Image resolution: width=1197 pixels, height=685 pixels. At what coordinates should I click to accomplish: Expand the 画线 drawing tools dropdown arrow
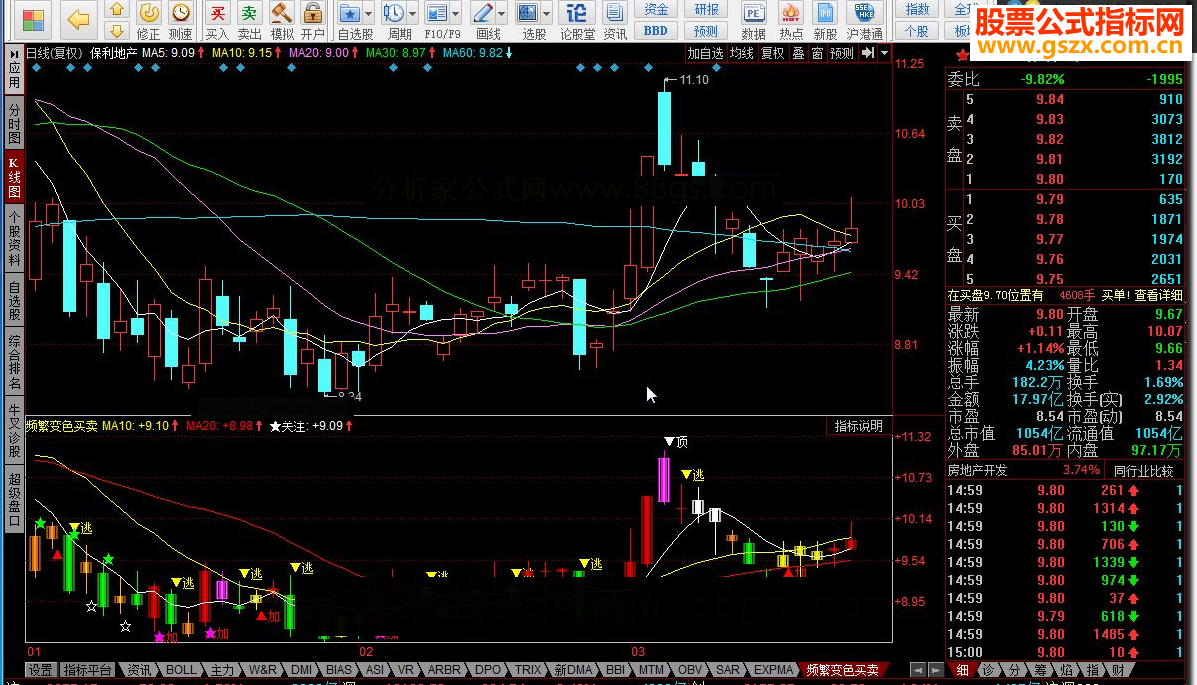503,14
